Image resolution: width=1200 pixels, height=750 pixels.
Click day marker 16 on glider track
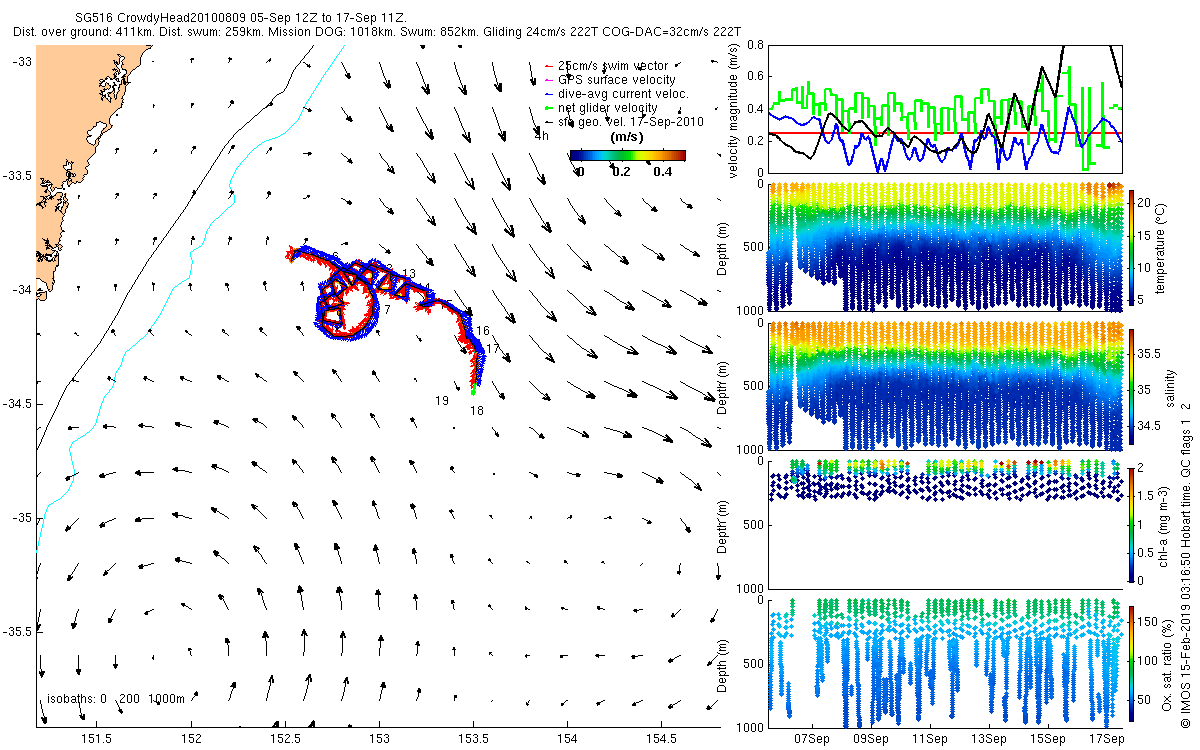482,331
